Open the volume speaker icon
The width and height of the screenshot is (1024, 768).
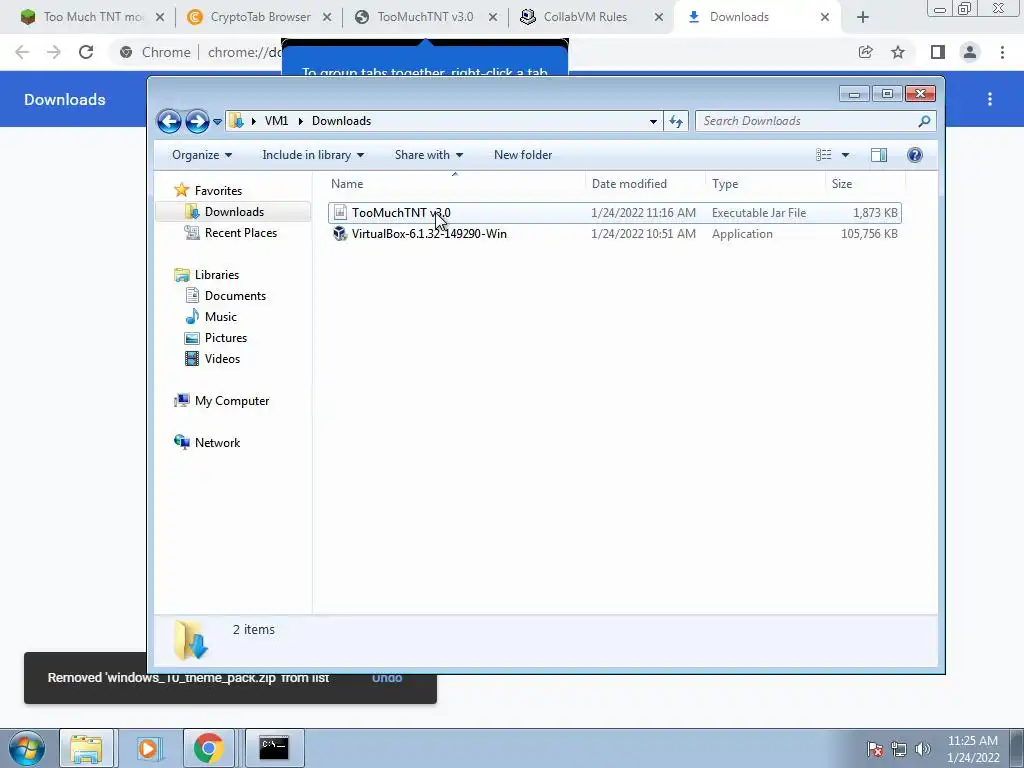click(x=922, y=749)
